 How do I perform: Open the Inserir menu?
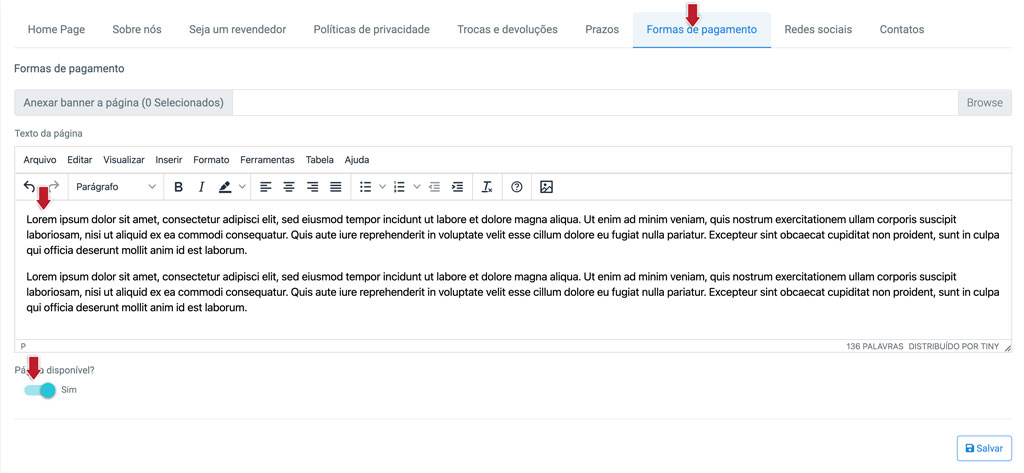tap(168, 159)
